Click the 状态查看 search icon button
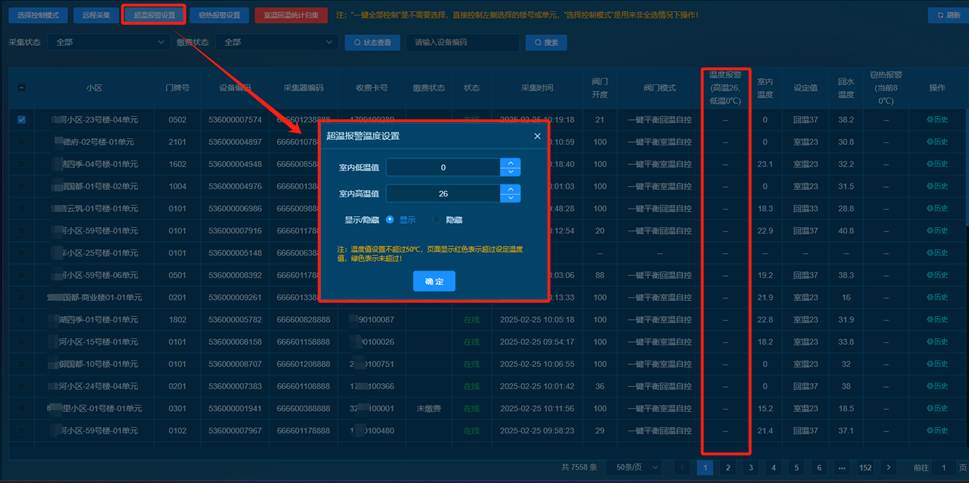The height and width of the screenshot is (483, 969). [372, 43]
